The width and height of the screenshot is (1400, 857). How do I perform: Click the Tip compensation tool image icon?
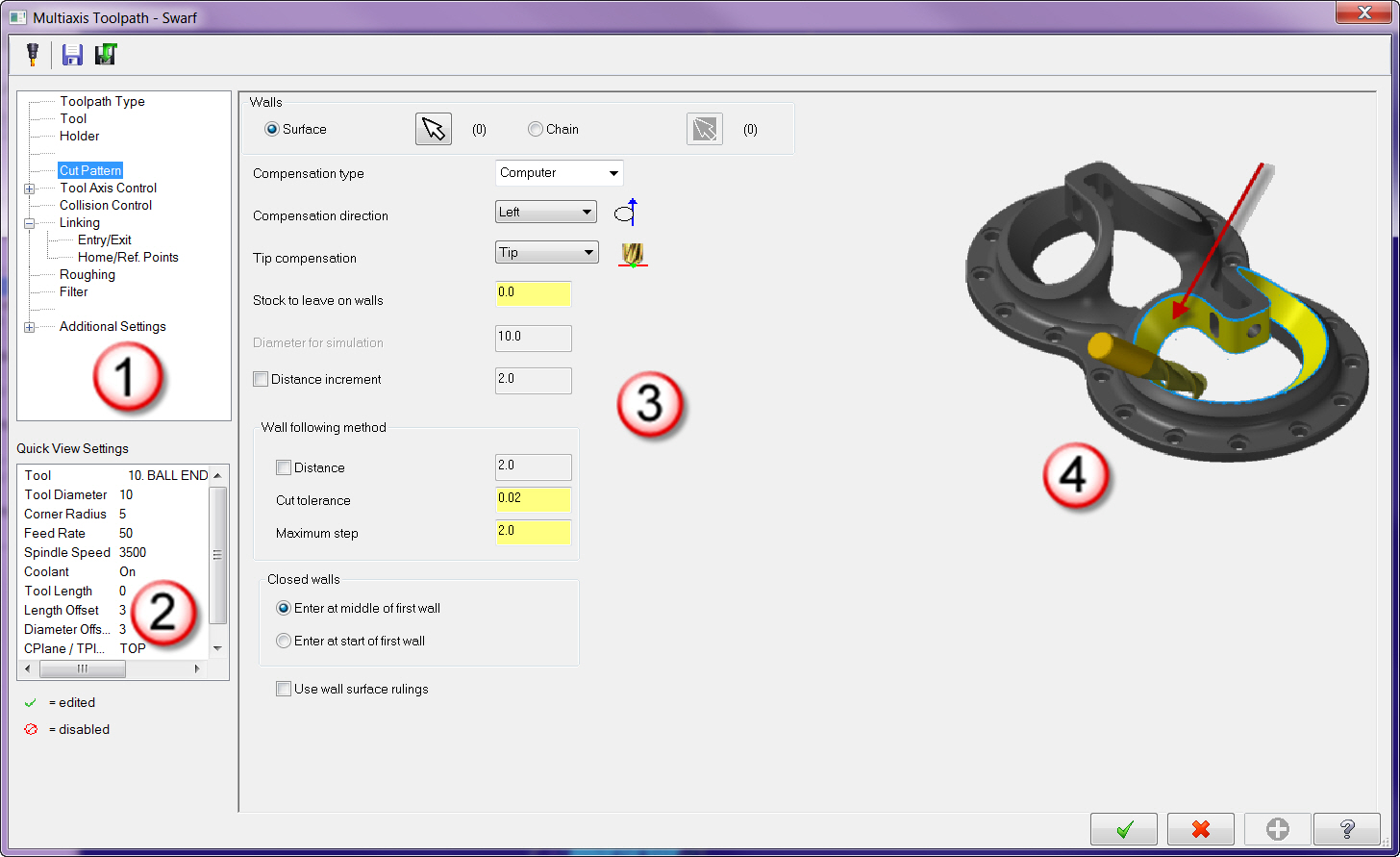point(632,255)
